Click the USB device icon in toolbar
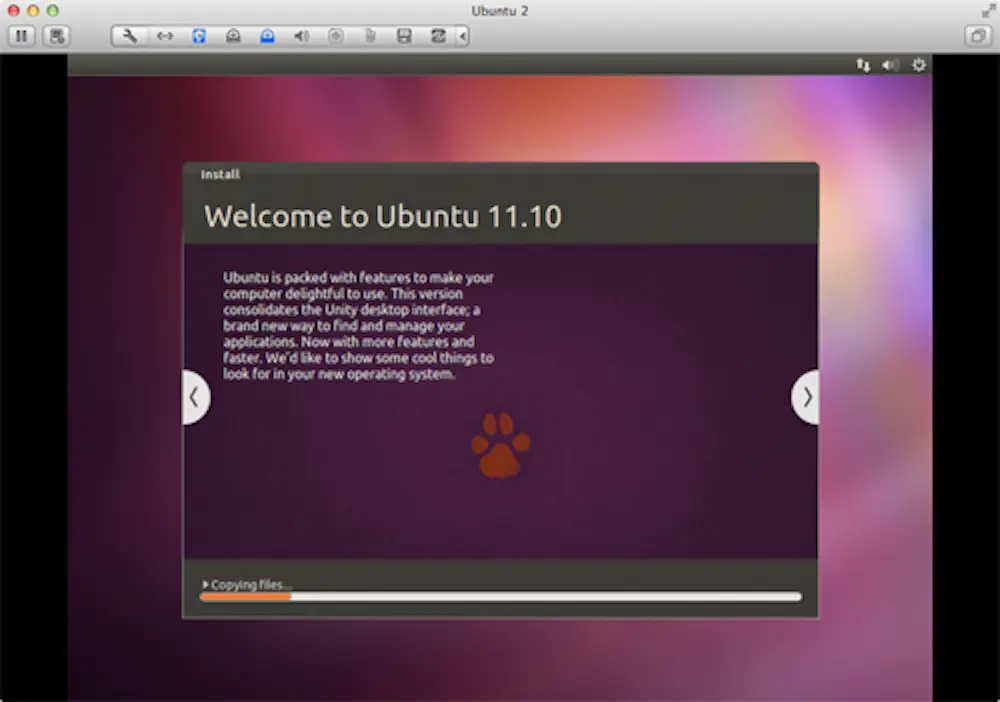Viewport: 1000px width, 702px height. (369, 36)
